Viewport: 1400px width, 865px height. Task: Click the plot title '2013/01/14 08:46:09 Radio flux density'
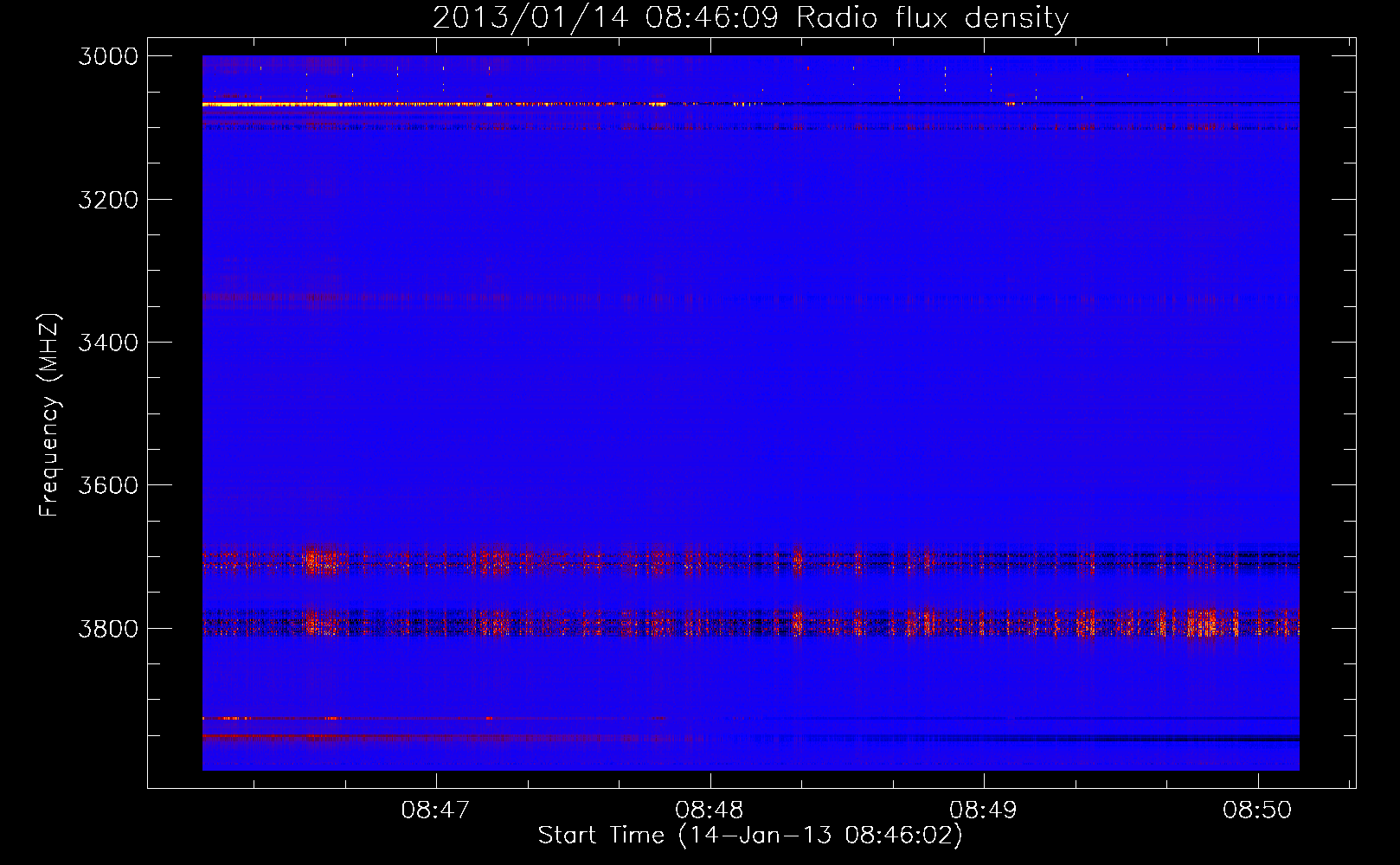tap(750, 17)
